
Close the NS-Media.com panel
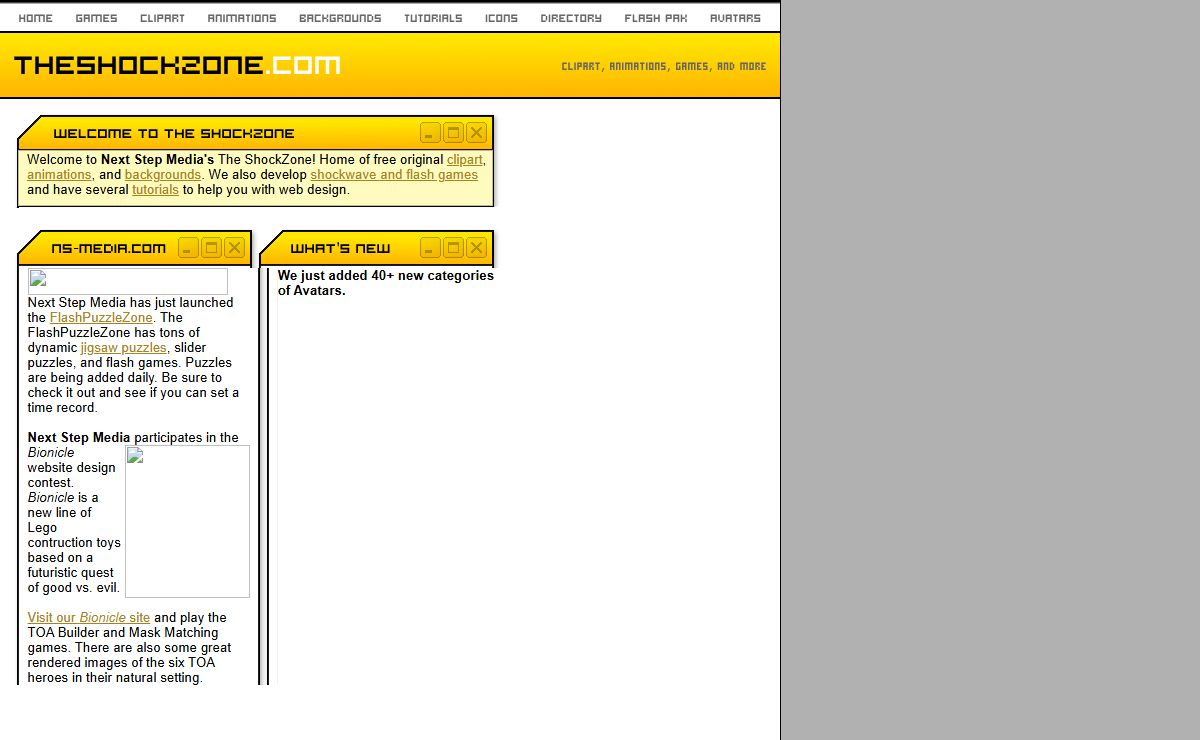234,248
